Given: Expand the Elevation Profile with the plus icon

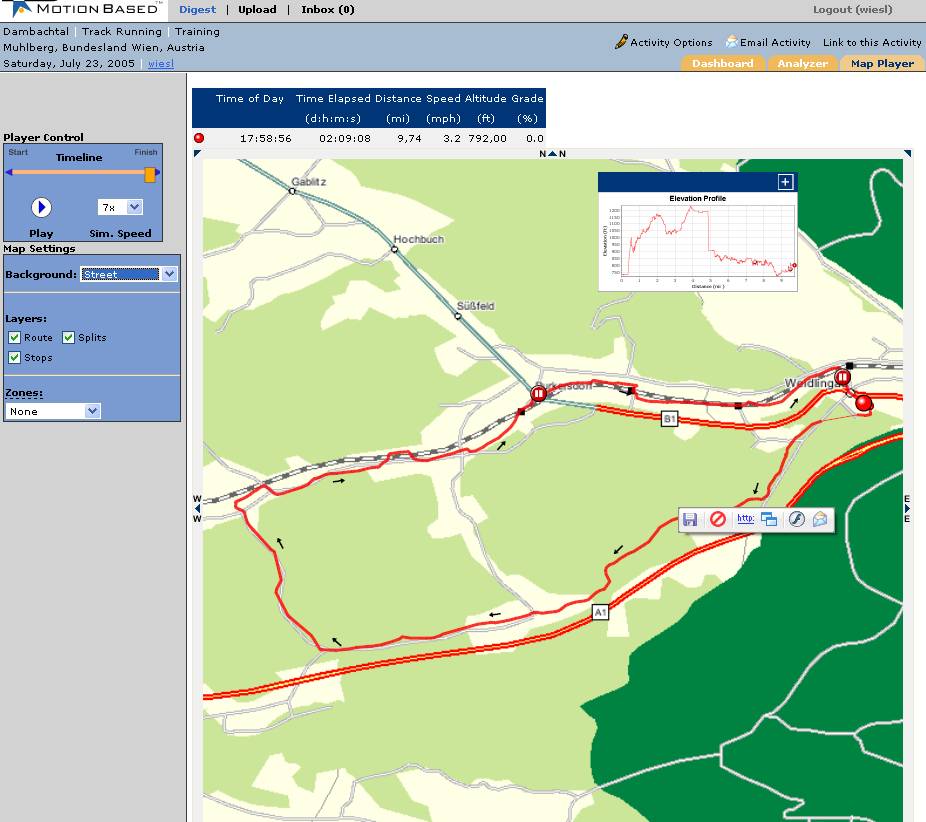Looking at the screenshot, I should tap(785, 182).
